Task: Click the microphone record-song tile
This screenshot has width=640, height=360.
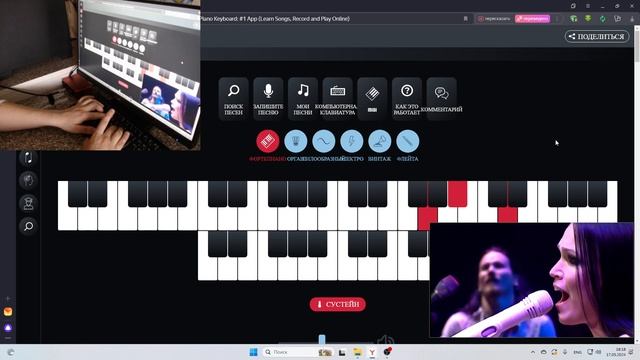Action: (268, 99)
